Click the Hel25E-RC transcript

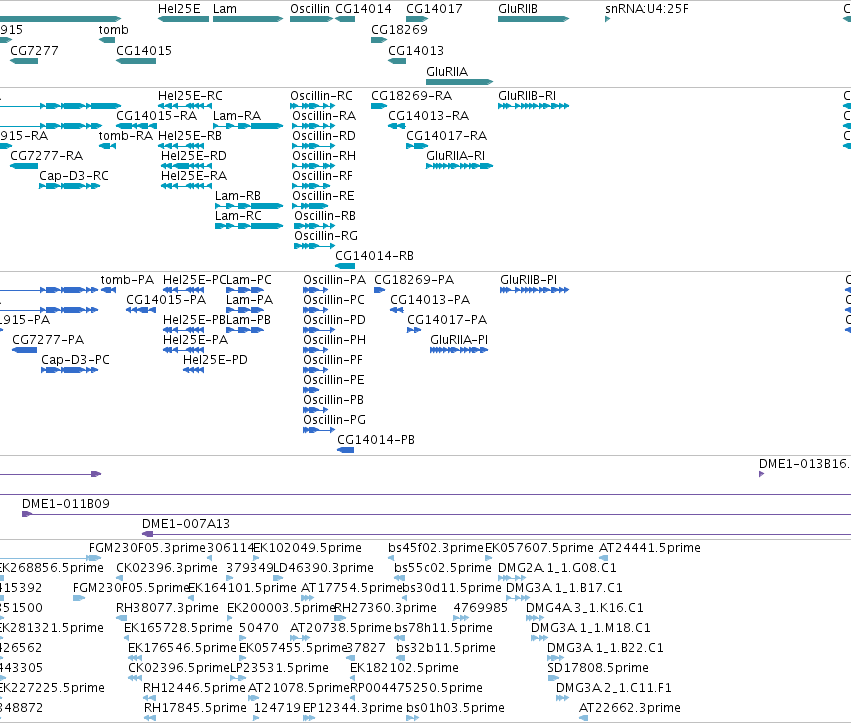pos(185,106)
